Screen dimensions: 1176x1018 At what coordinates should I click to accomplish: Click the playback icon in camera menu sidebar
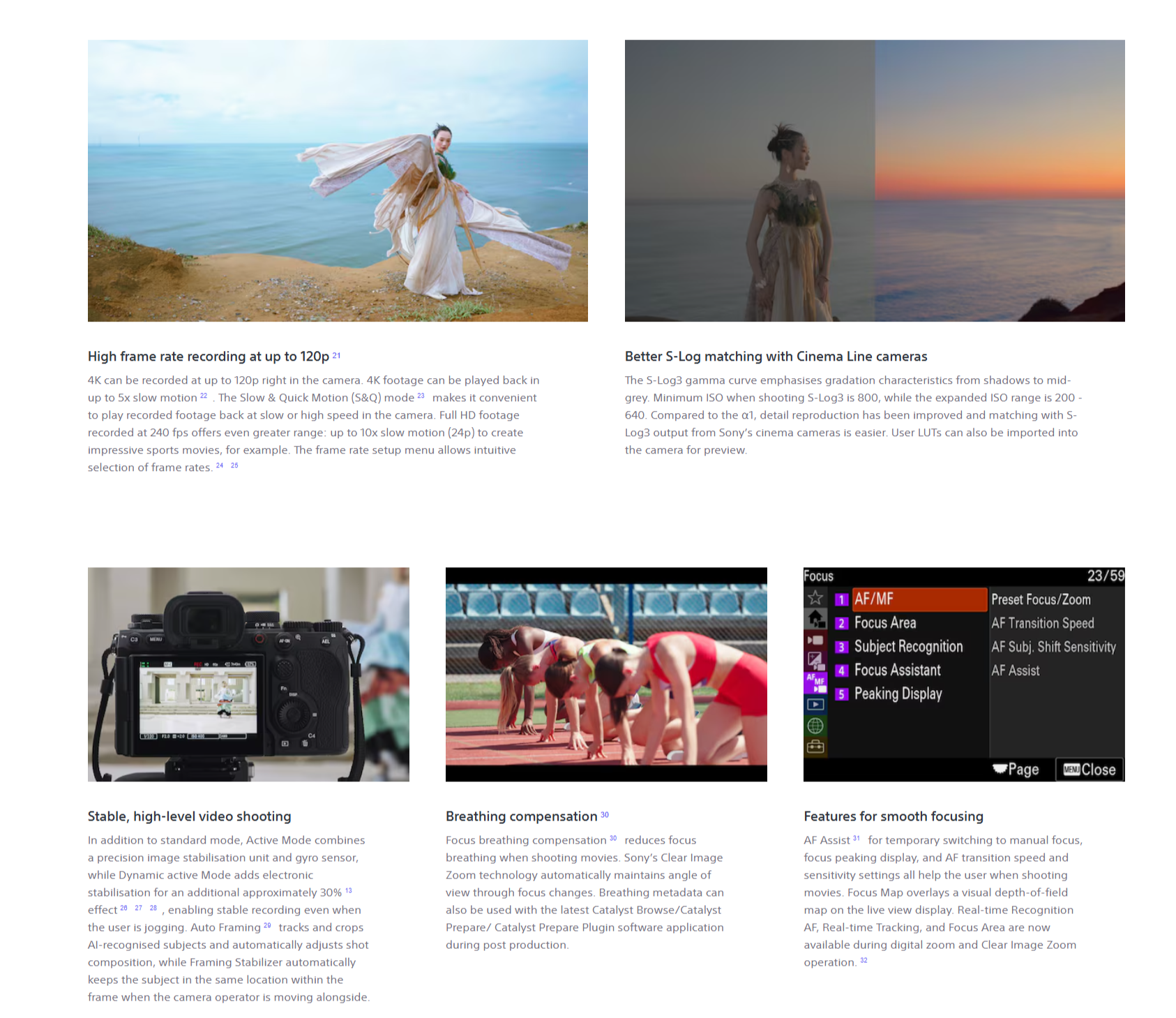[815, 704]
